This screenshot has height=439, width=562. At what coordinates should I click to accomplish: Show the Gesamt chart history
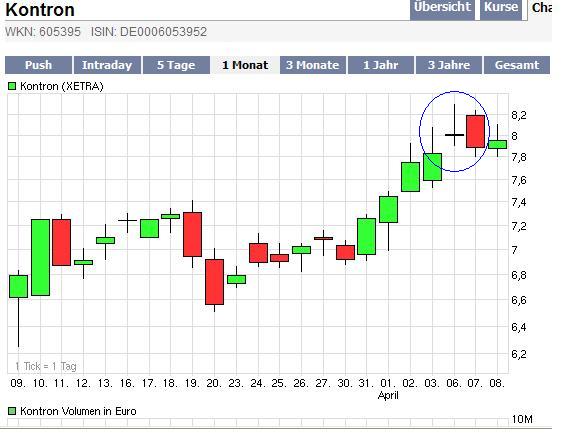click(x=517, y=65)
